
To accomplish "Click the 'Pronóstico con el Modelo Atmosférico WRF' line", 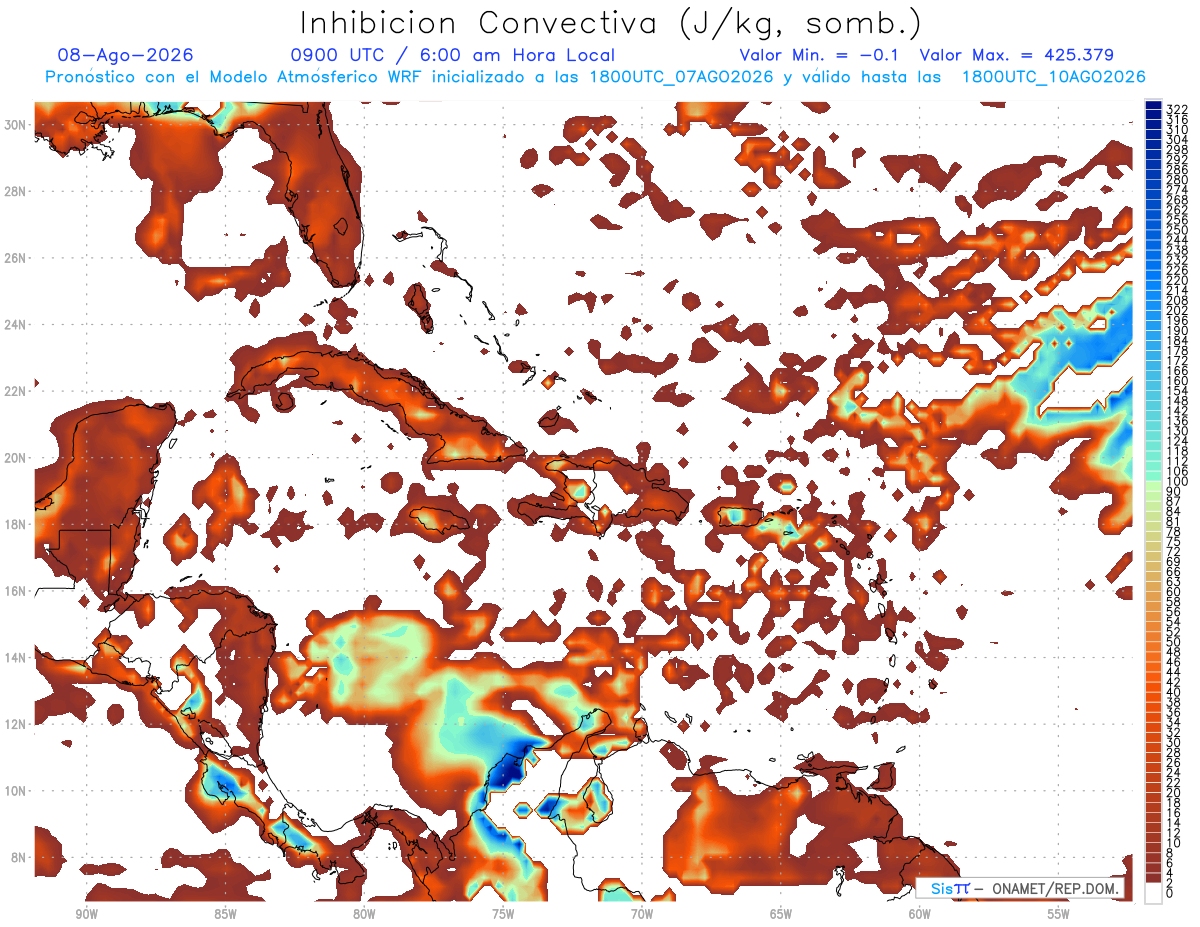I will [596, 77].
